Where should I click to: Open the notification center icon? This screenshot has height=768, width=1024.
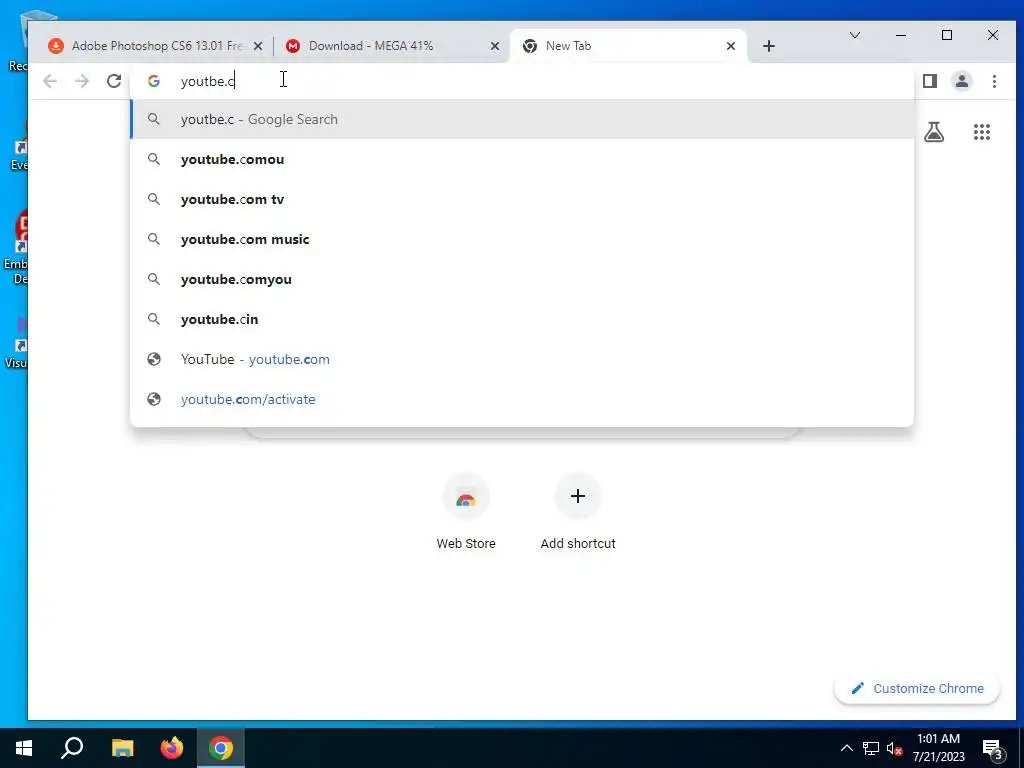tap(993, 749)
